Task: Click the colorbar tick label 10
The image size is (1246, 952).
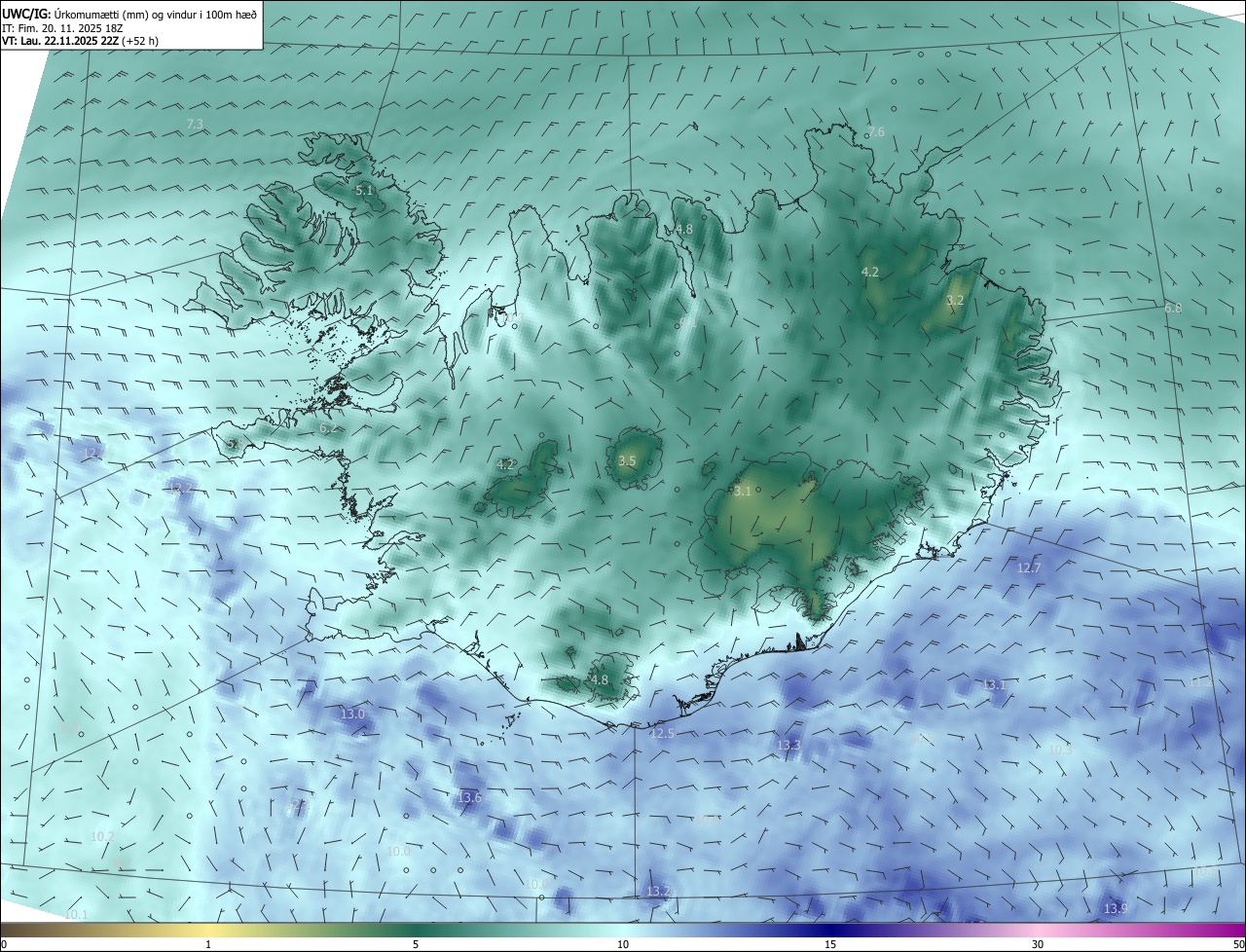Action: point(623,944)
